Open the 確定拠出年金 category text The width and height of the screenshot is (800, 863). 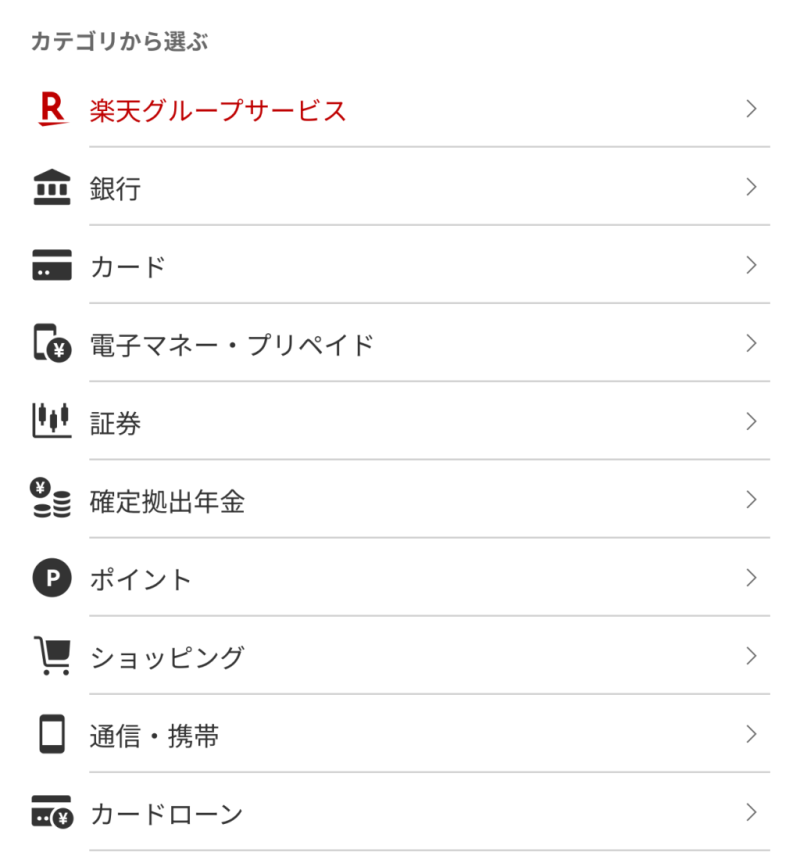(x=167, y=501)
